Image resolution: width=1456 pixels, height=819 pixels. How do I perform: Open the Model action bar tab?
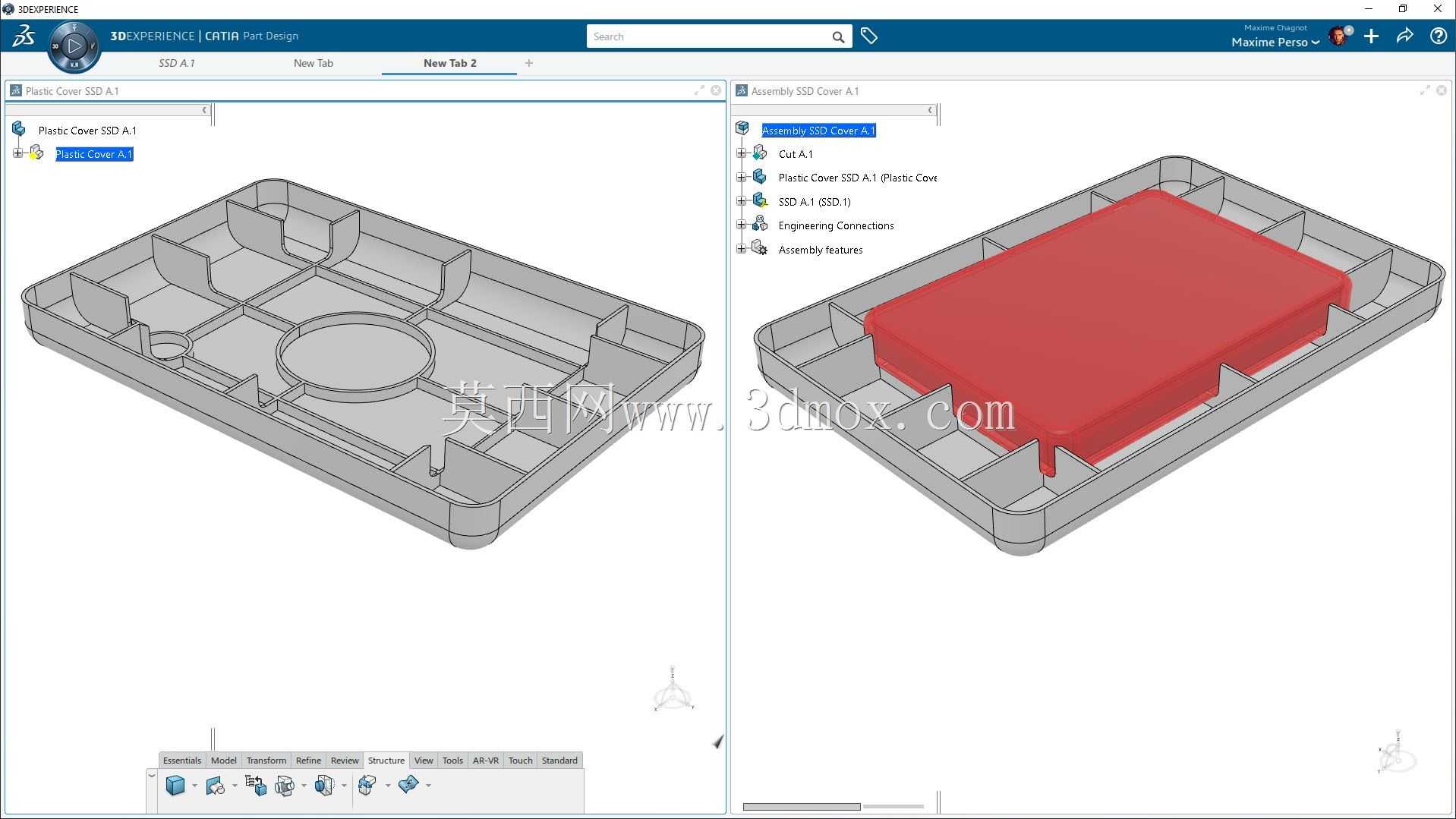pos(223,760)
